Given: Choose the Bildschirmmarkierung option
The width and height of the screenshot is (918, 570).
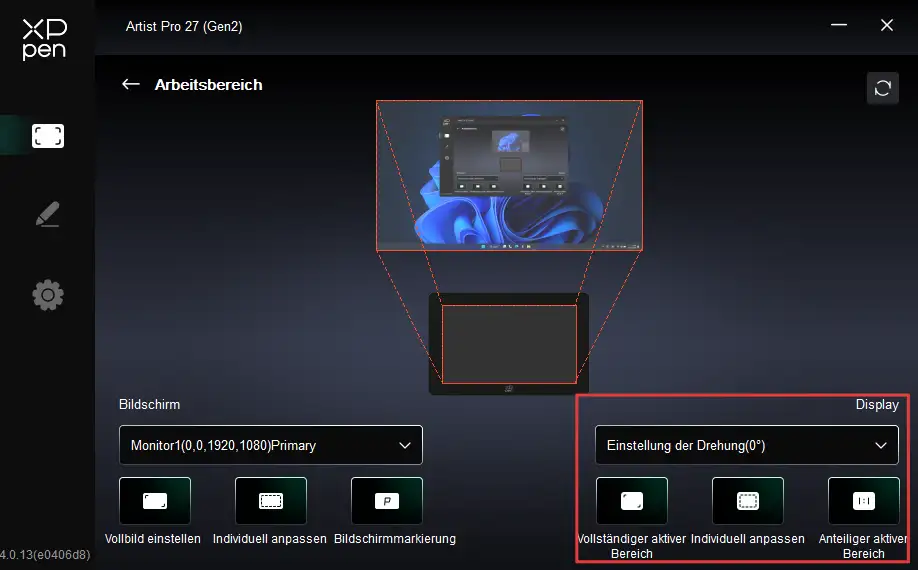Looking at the screenshot, I should [x=386, y=501].
